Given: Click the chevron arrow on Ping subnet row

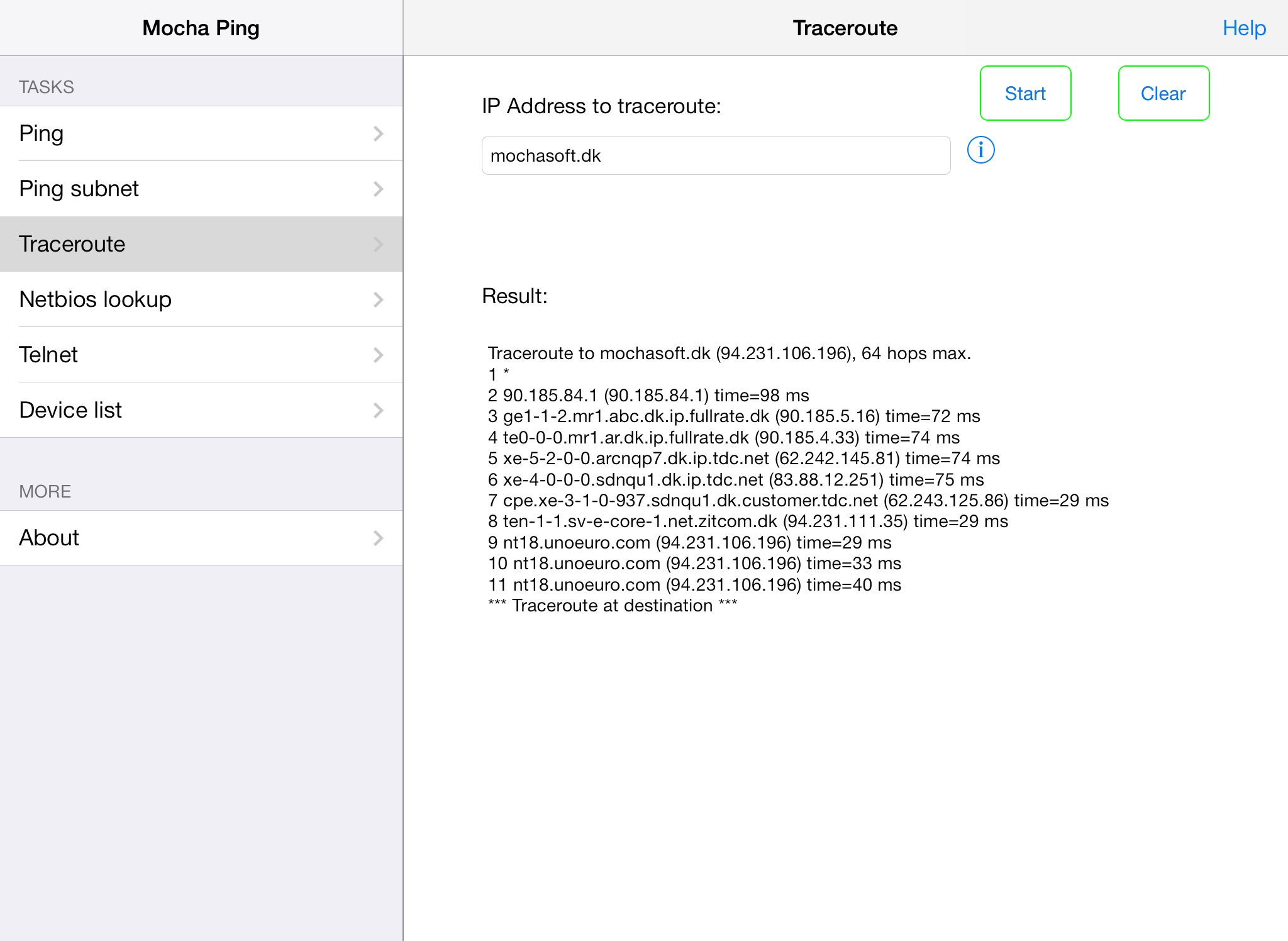Looking at the screenshot, I should 378,189.
